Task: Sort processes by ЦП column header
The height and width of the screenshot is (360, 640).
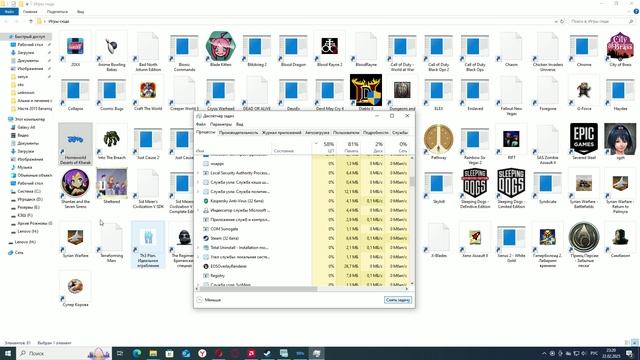Action: (324, 147)
